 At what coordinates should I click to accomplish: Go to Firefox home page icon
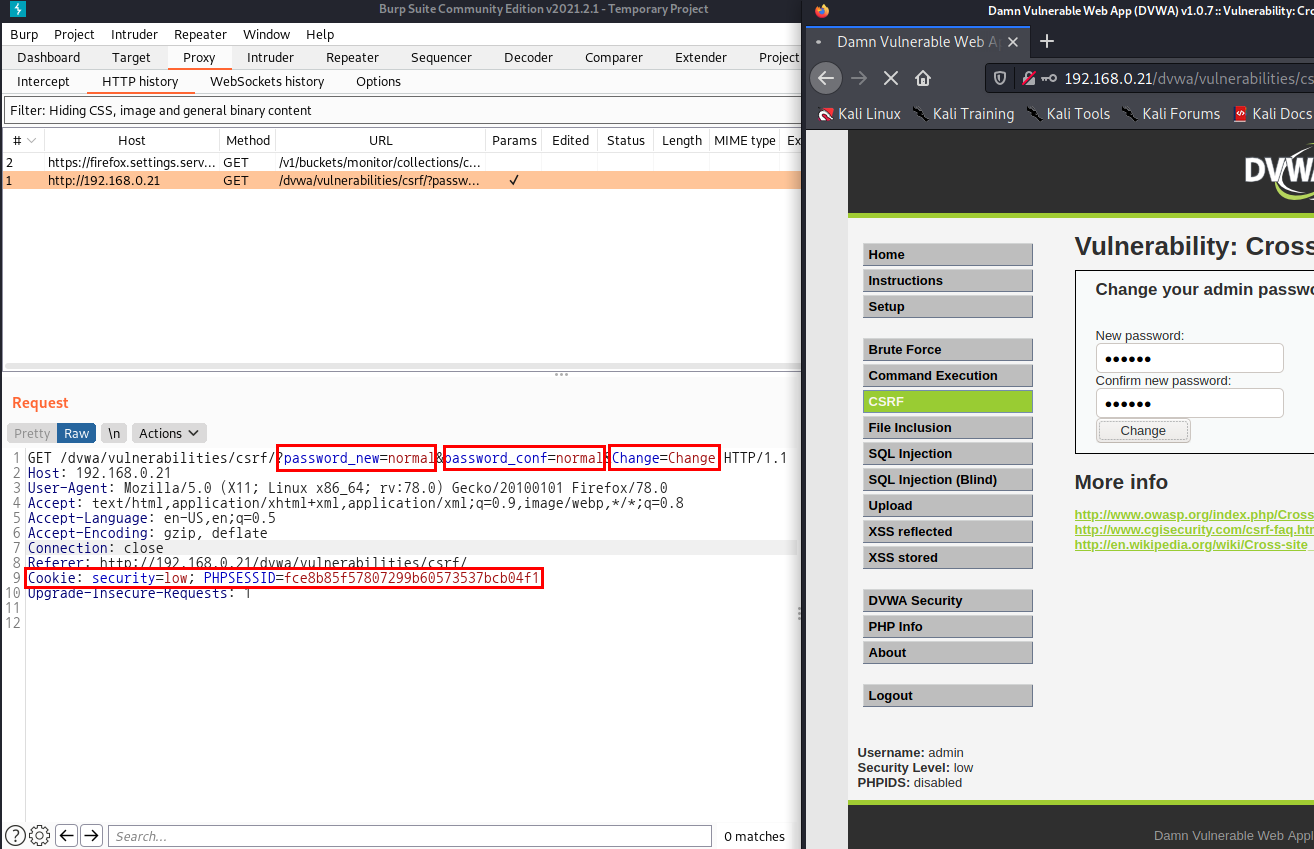tap(923, 78)
